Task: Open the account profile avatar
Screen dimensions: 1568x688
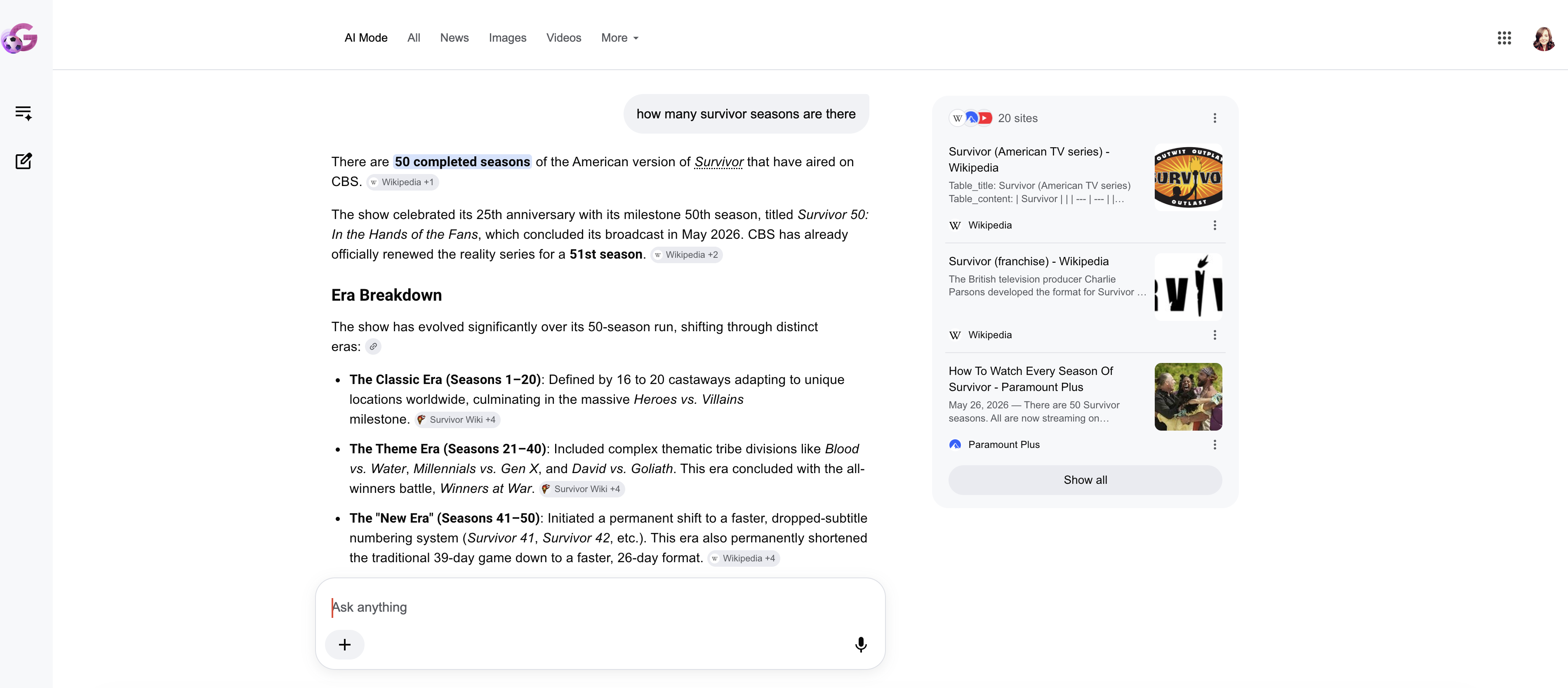Action: click(x=1544, y=38)
